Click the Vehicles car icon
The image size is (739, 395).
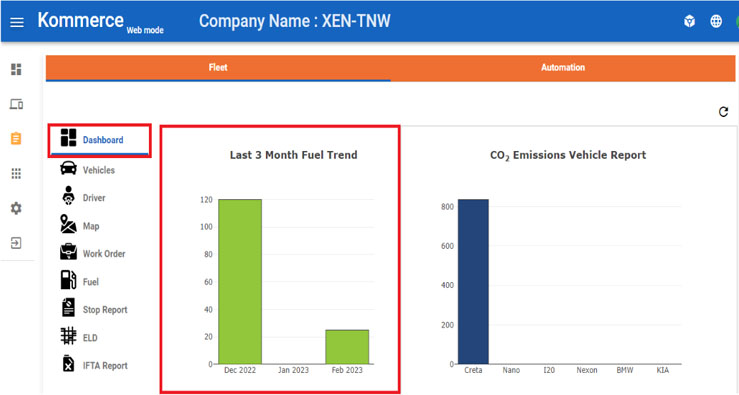point(68,168)
